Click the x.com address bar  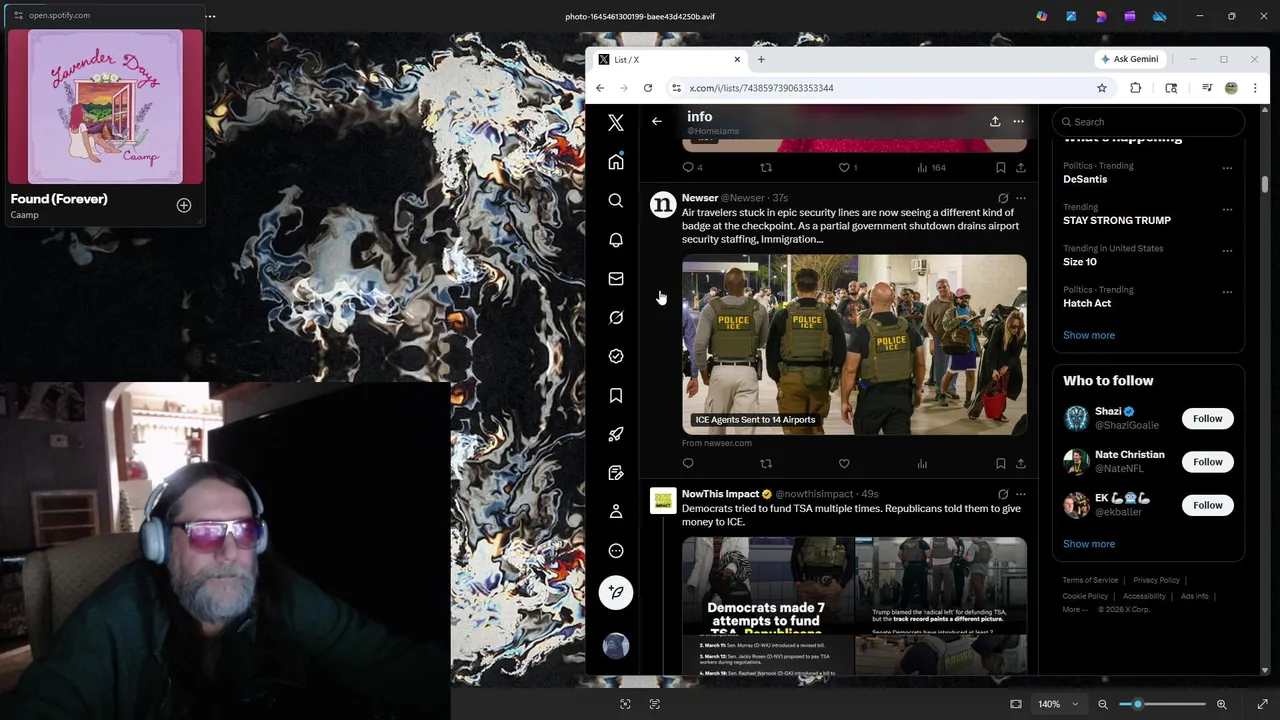coord(890,88)
